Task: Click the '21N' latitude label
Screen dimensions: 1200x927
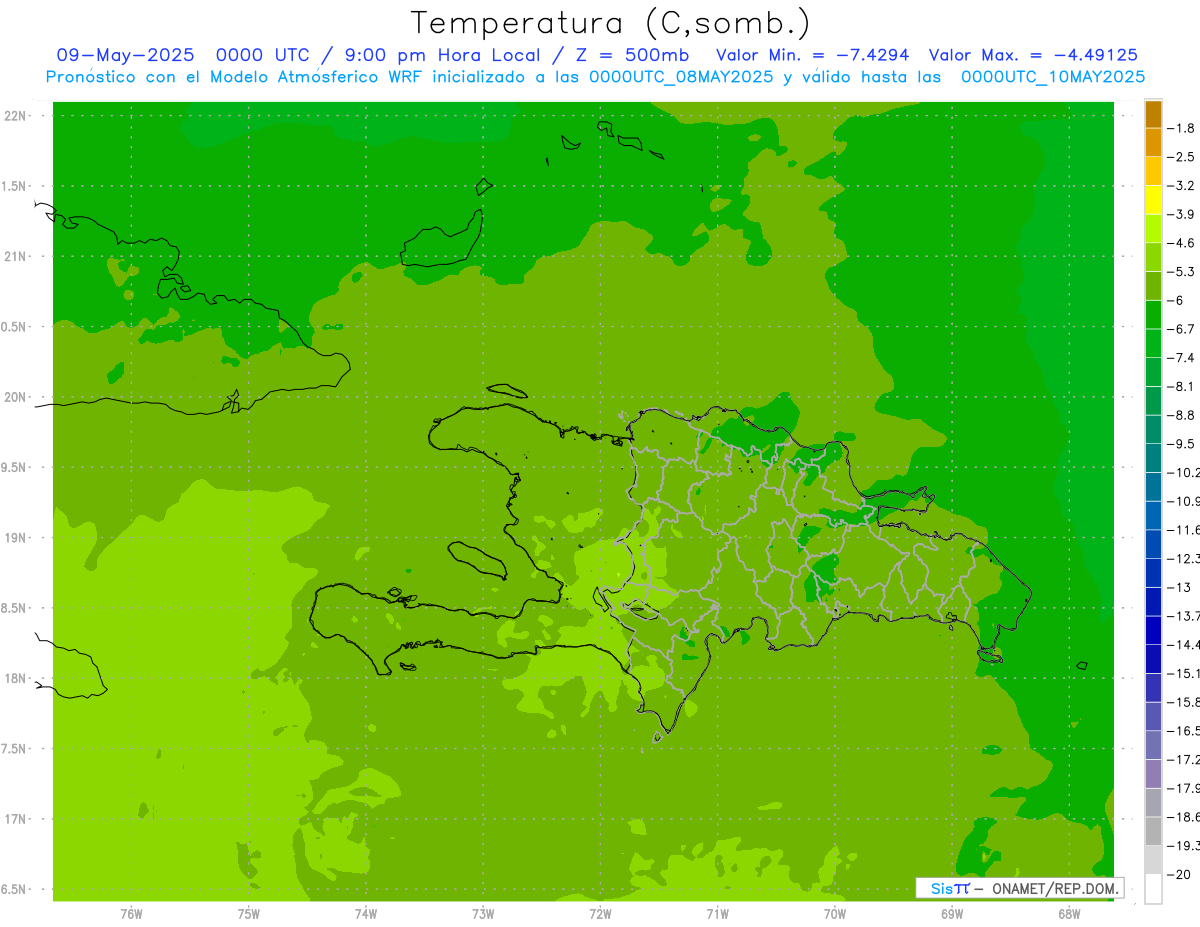Action: coord(16,256)
